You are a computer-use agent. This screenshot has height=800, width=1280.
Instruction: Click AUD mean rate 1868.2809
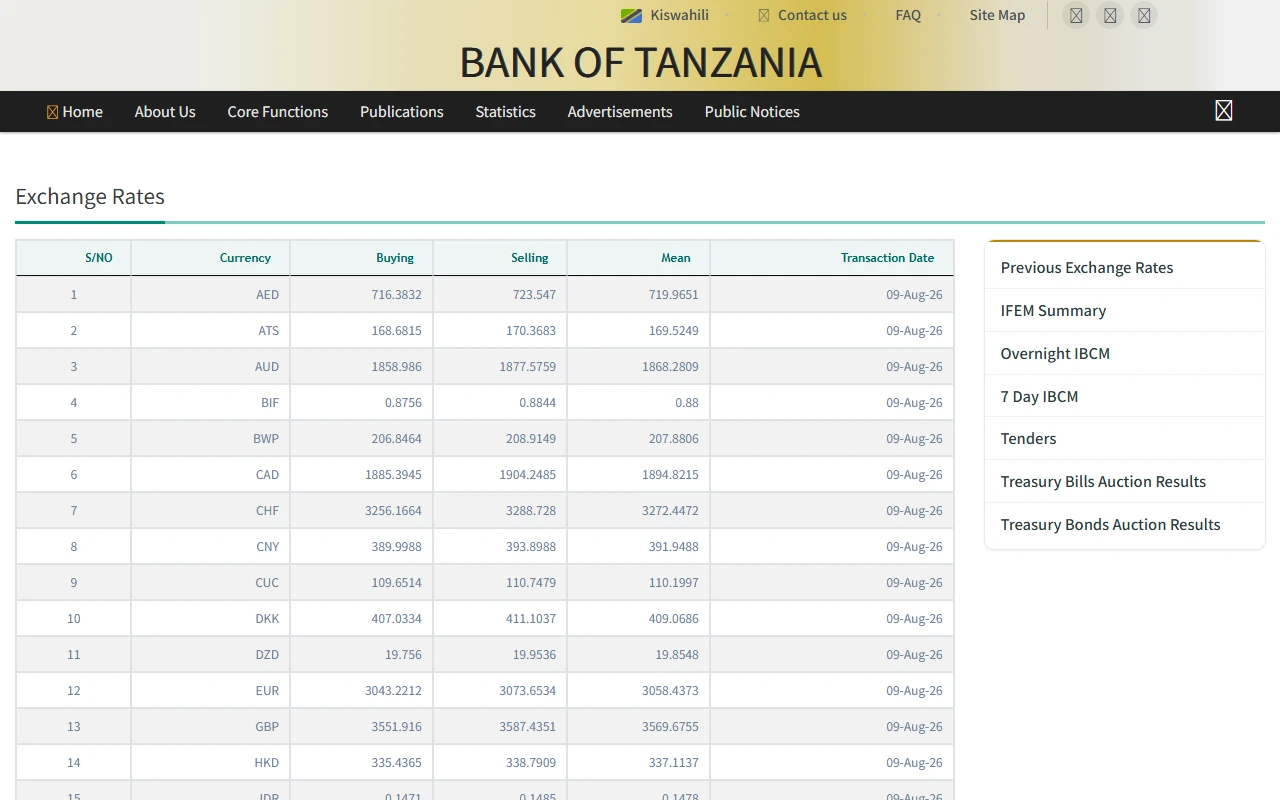coord(670,367)
